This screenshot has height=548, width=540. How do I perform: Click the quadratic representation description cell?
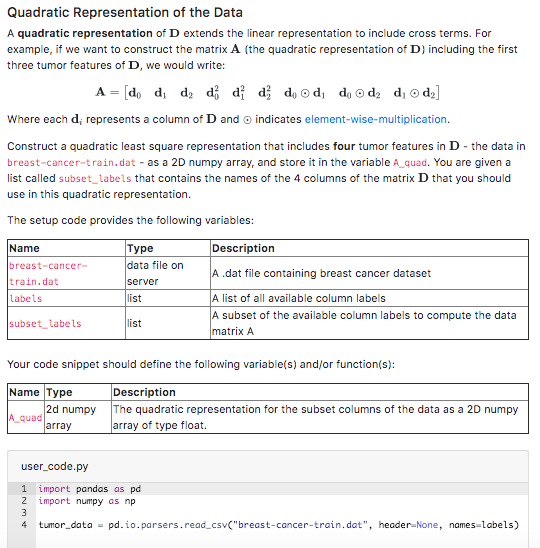pyautogui.click(x=320, y=417)
